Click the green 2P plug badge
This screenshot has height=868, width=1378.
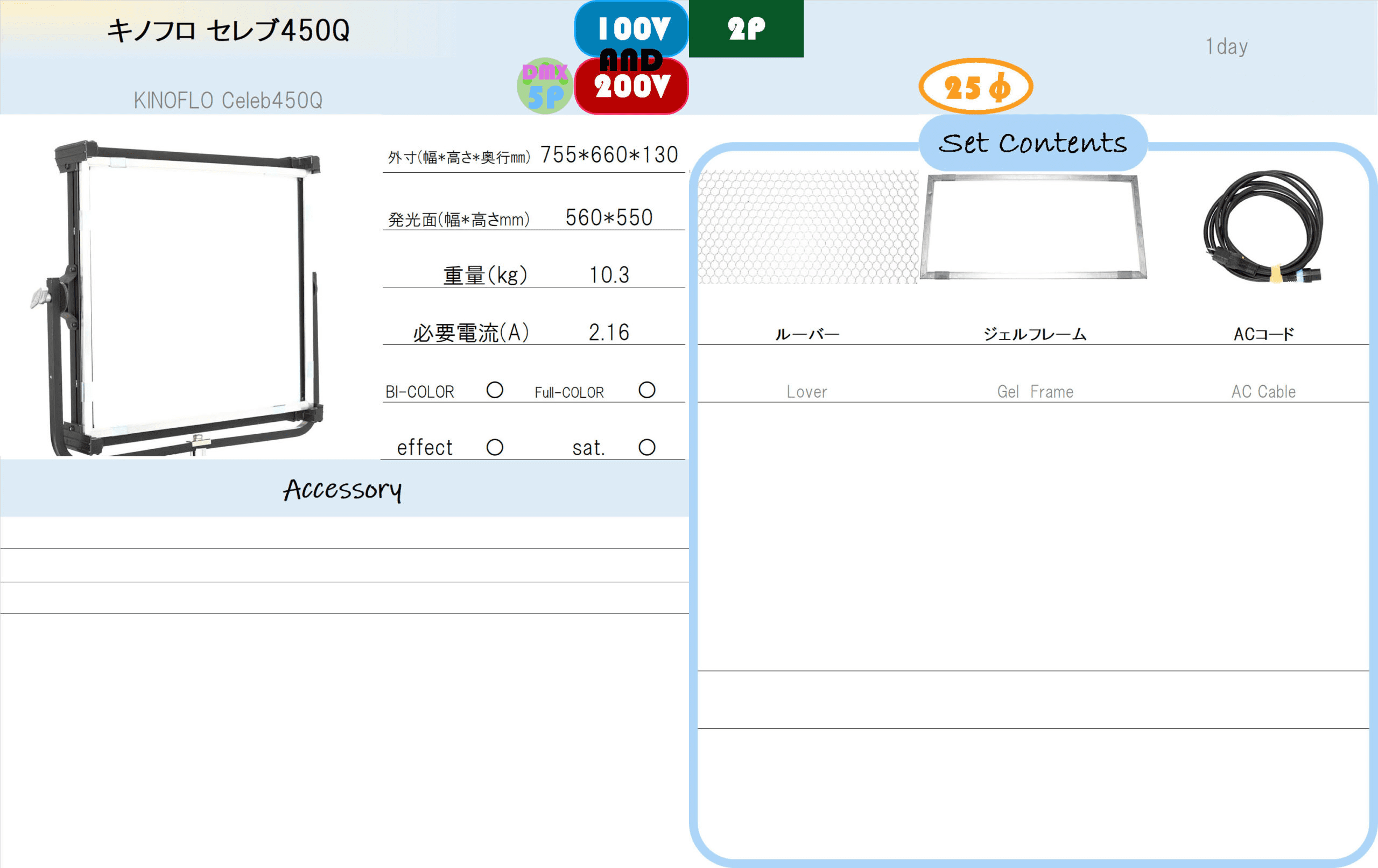(x=746, y=28)
